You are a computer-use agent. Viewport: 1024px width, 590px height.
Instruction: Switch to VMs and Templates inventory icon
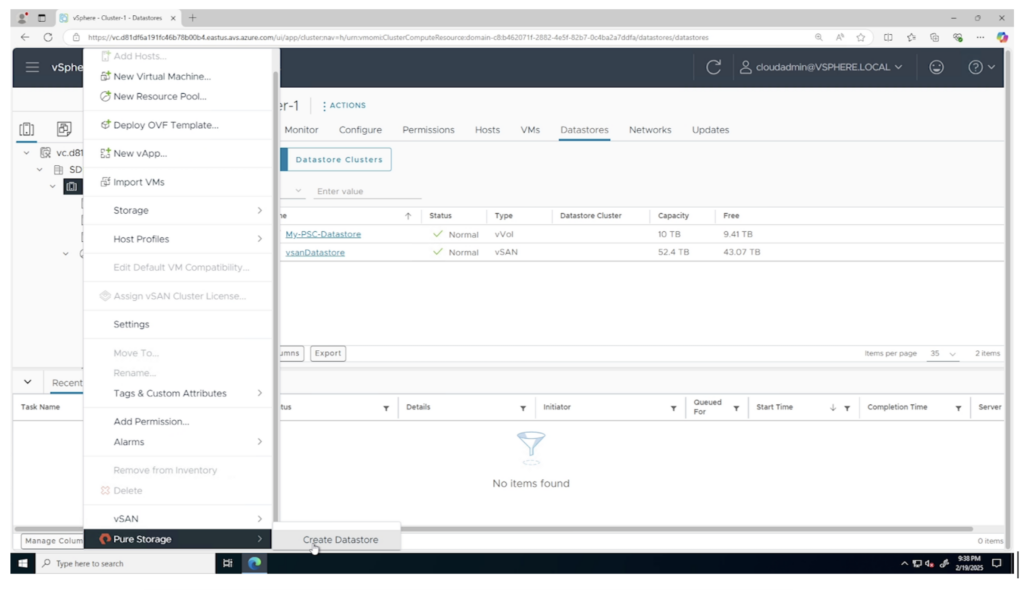[63, 129]
